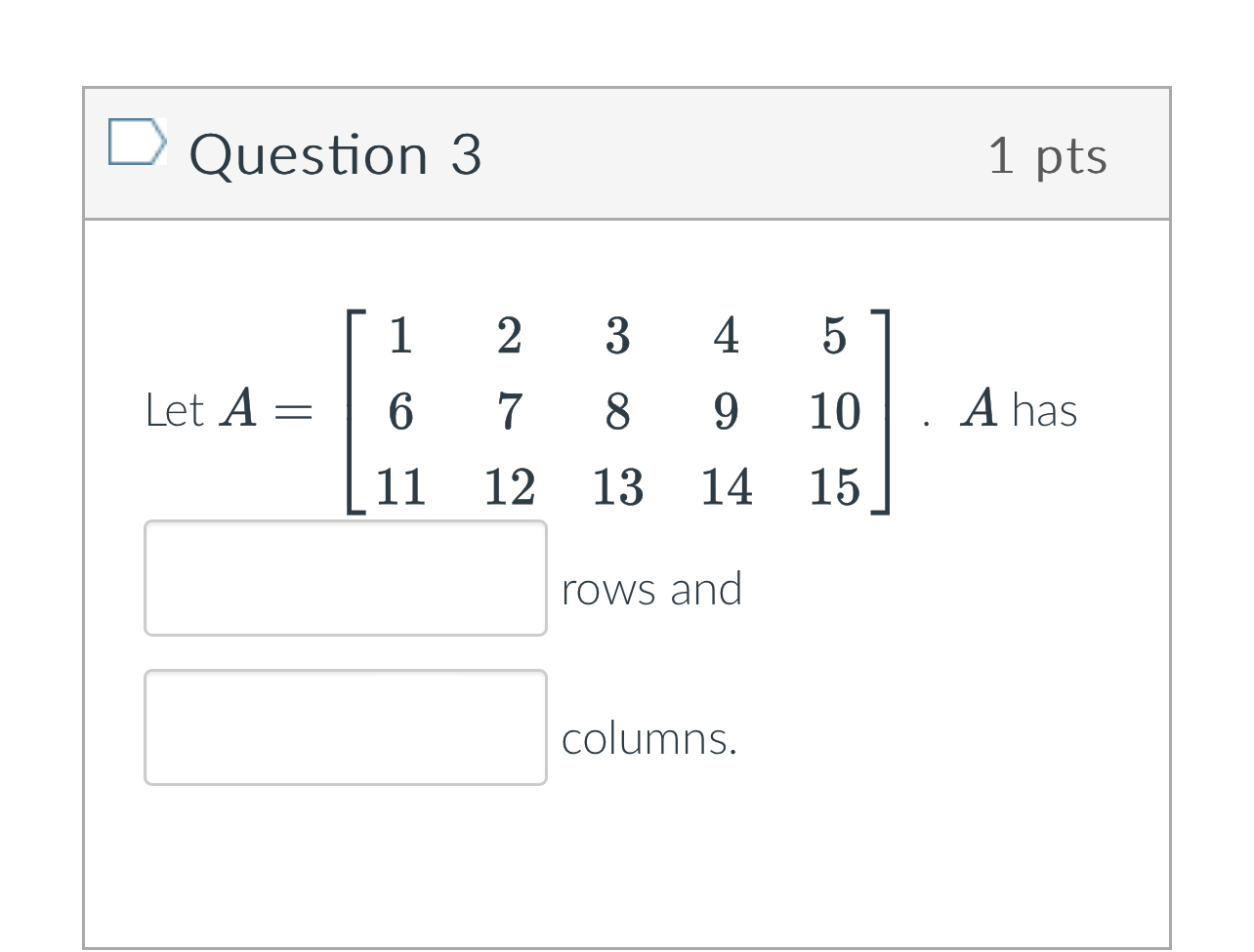This screenshot has height=952, width=1254.
Task: Click matrix entry 10 in the second row
Action: [834, 411]
